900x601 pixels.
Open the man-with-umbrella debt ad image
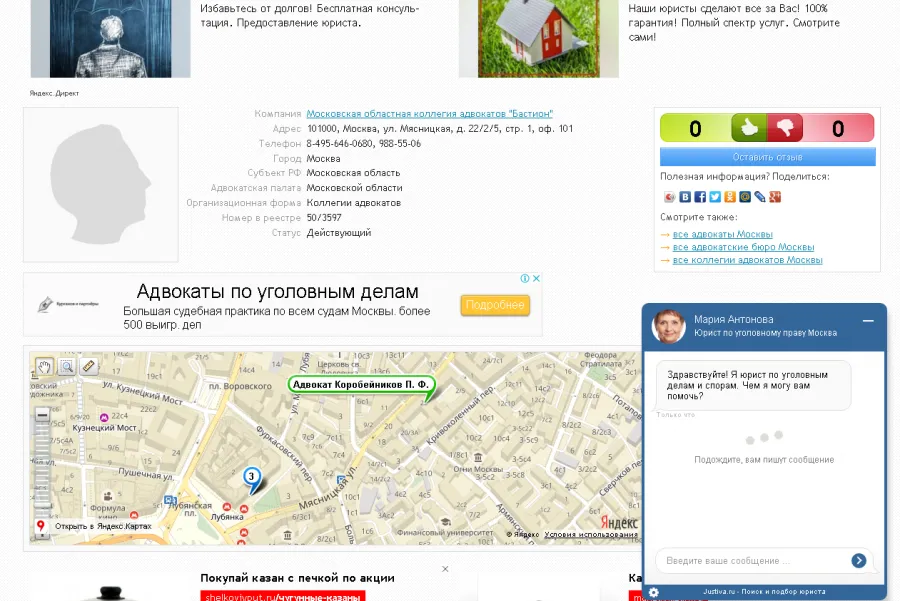[x=110, y=38]
